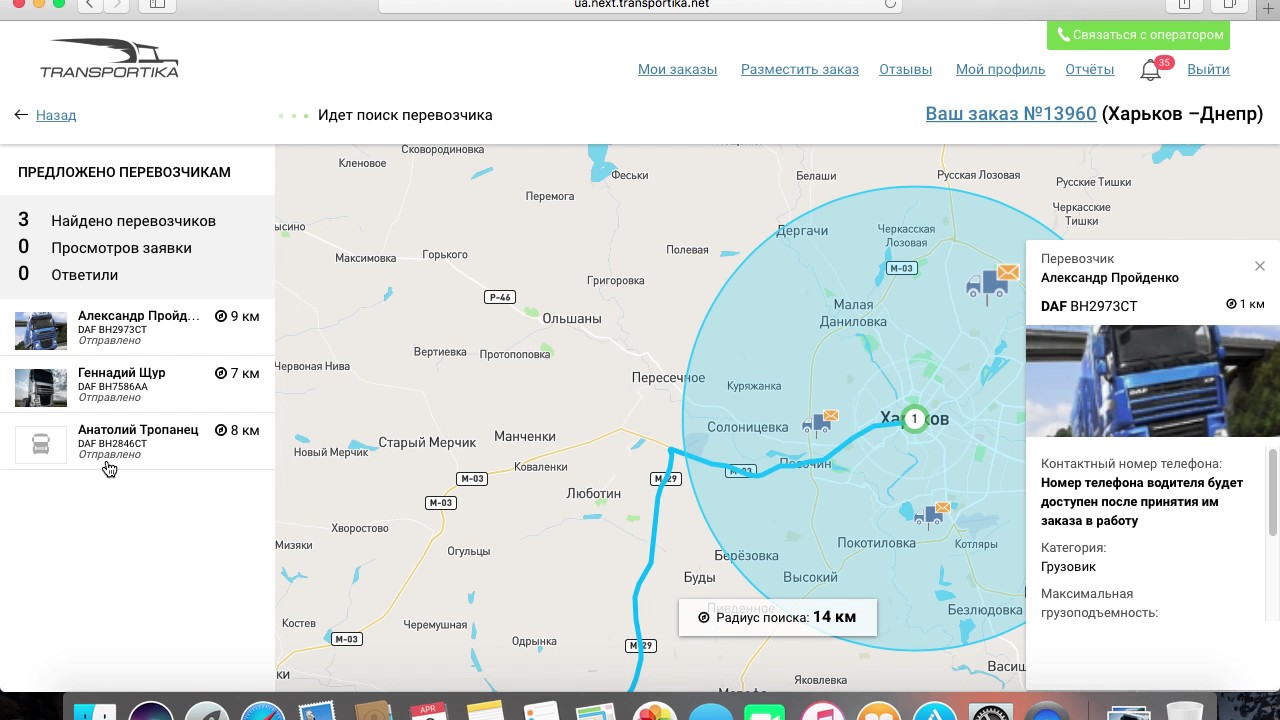Open the blue DAF truck photo
The height and width of the screenshot is (720, 1280).
click(x=1153, y=381)
